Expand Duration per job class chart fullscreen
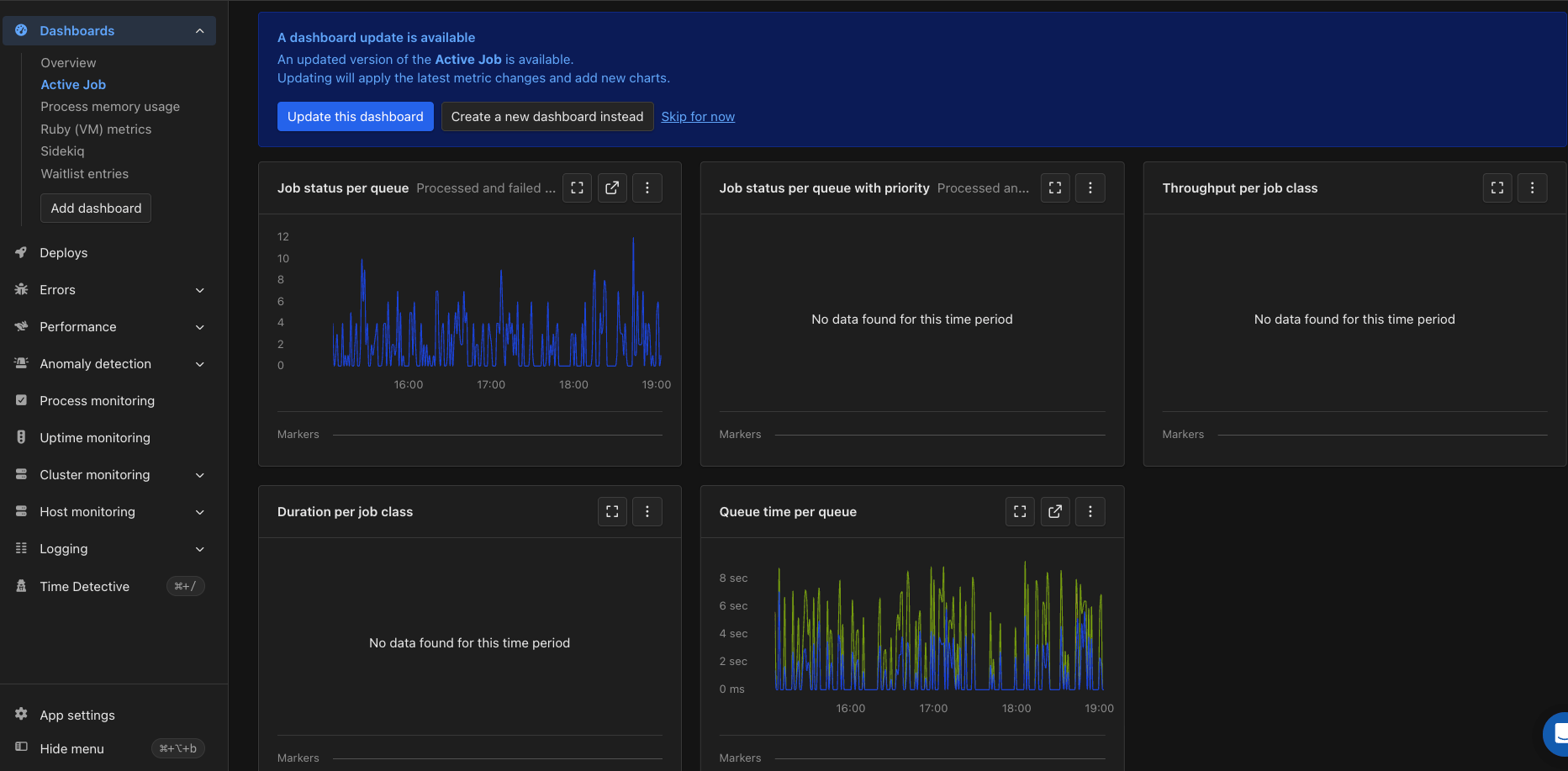 click(612, 511)
